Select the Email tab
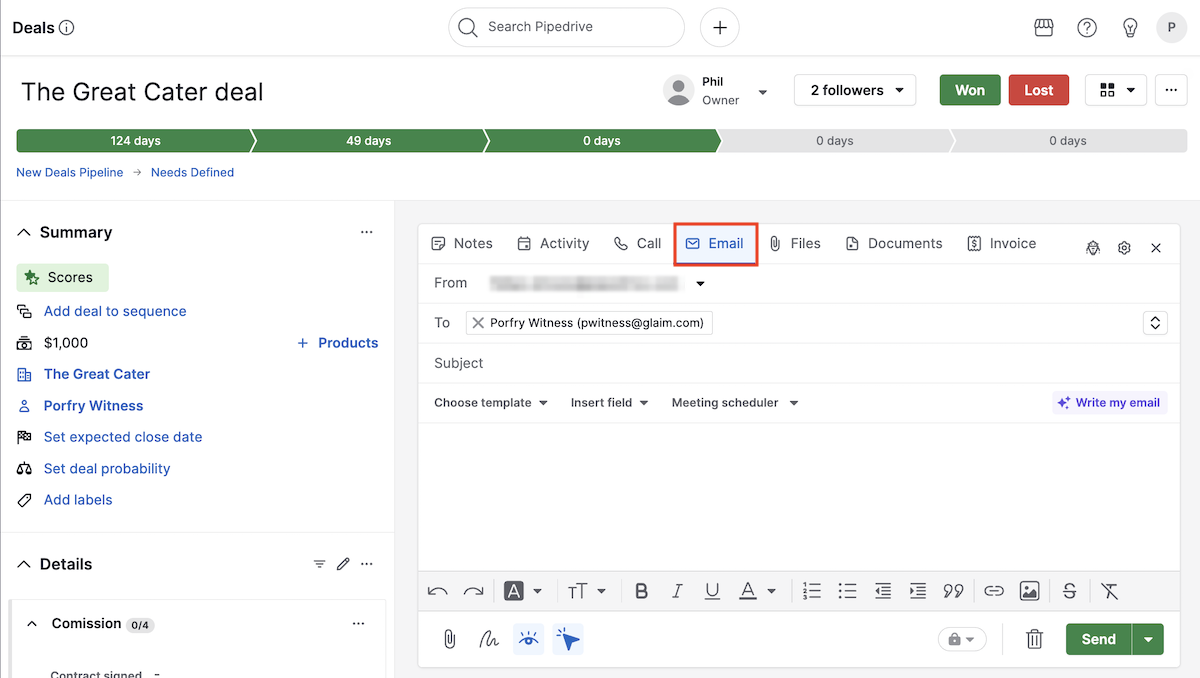Image resolution: width=1200 pixels, height=678 pixels. tap(715, 244)
